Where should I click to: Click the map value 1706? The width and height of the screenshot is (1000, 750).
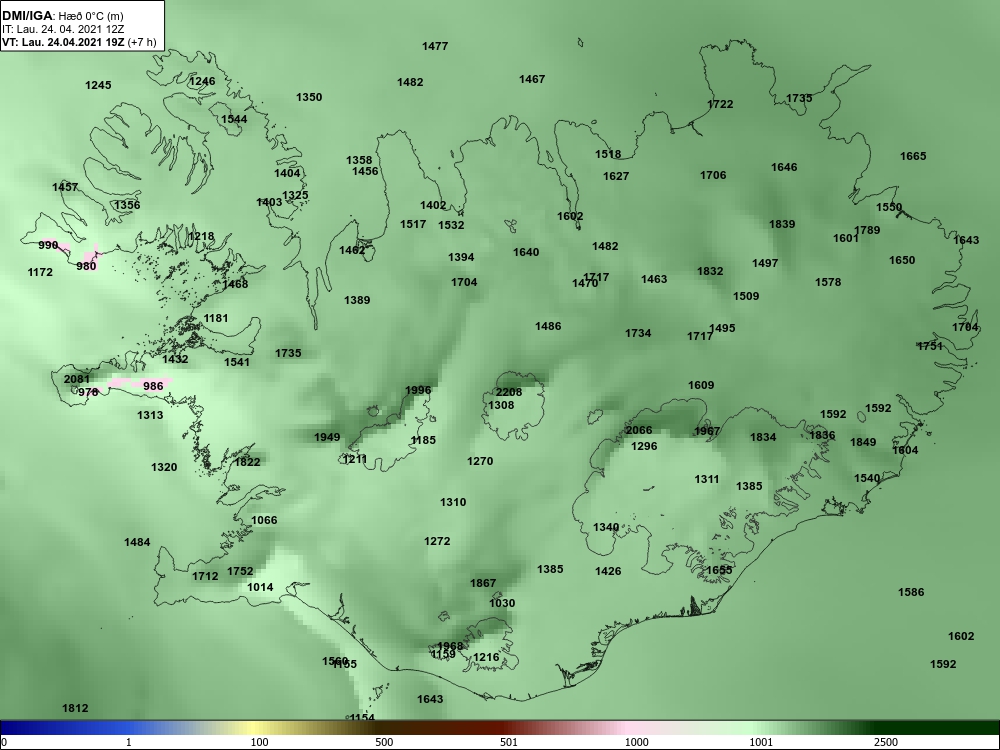713,175
